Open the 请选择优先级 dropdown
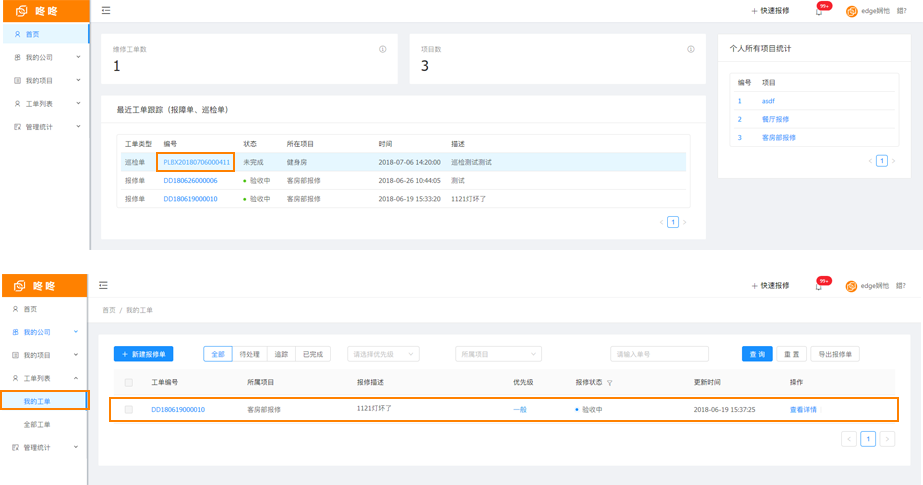 [x=383, y=354]
